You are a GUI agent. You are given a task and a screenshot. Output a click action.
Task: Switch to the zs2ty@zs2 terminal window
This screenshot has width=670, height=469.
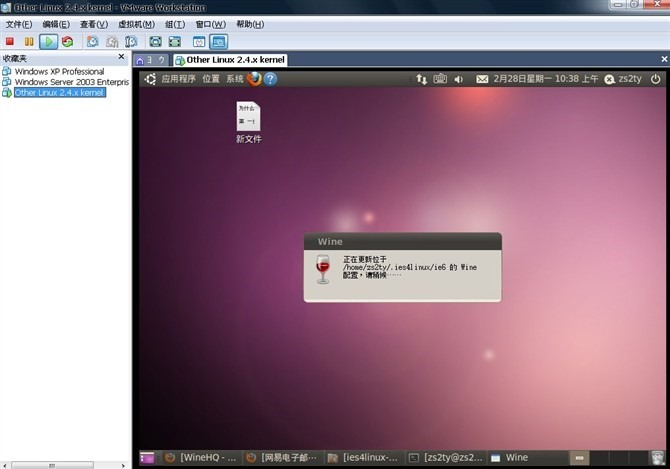[x=446, y=457]
